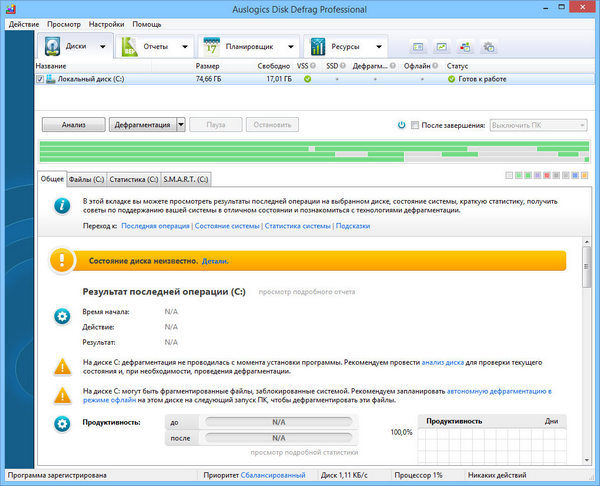The width and height of the screenshot is (600, 486).
Task: Expand the Ресурсы dropdown arrow
Action: pos(379,47)
